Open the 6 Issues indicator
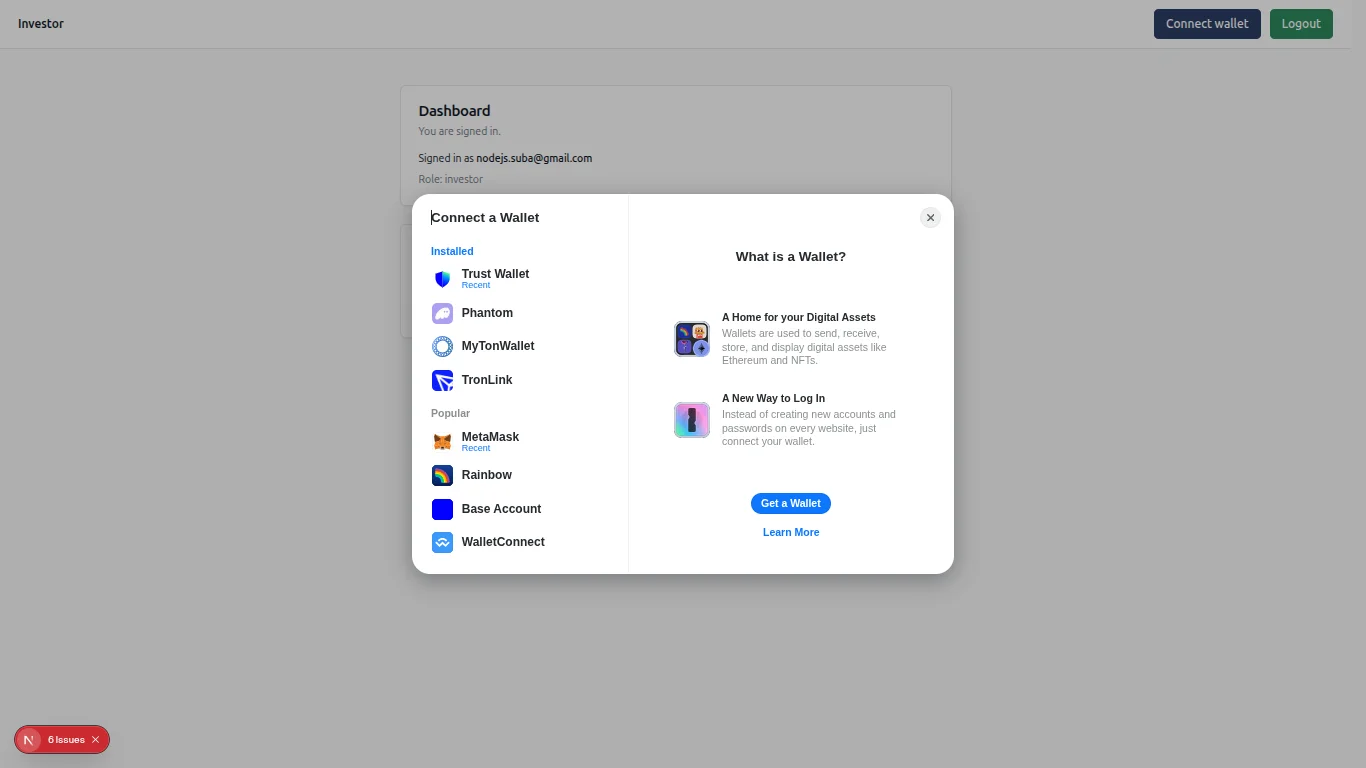This screenshot has height=768, width=1366. (66, 740)
